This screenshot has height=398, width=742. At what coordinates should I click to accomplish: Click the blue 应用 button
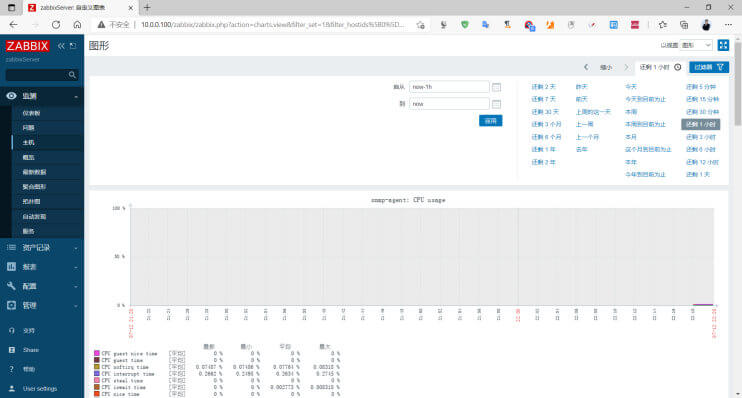coord(490,121)
